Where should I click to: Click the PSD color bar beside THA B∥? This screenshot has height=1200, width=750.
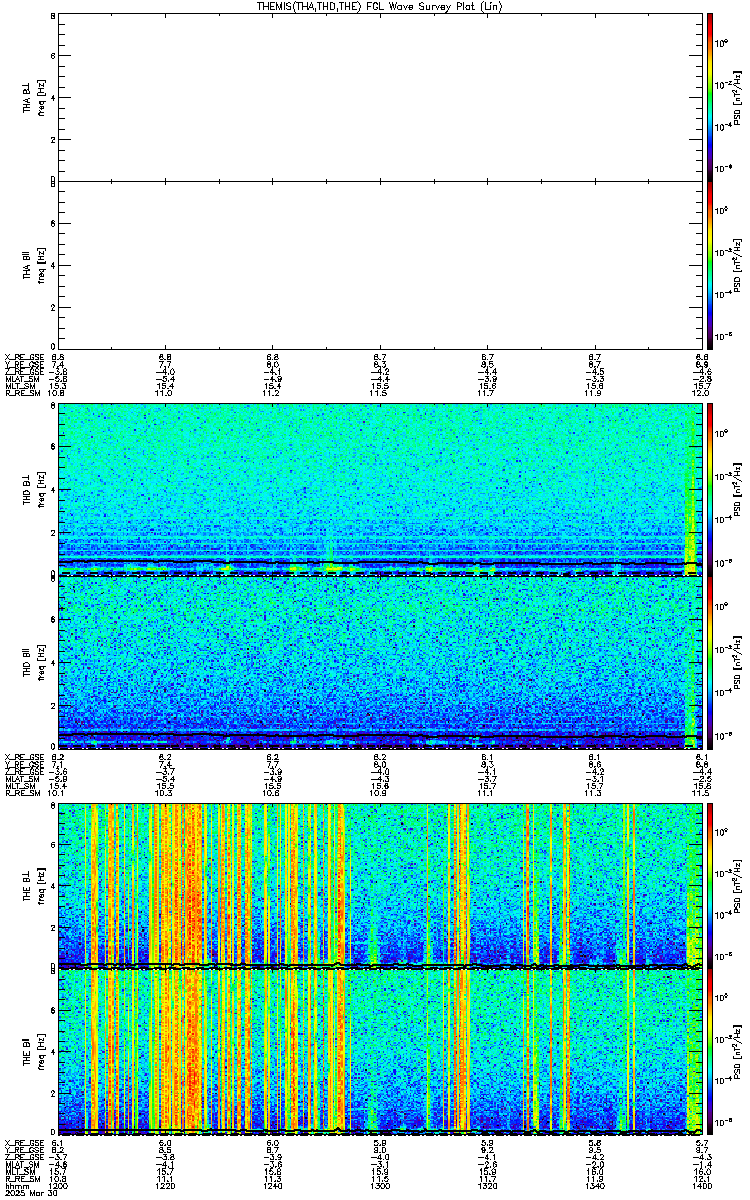pyautogui.click(x=710, y=265)
